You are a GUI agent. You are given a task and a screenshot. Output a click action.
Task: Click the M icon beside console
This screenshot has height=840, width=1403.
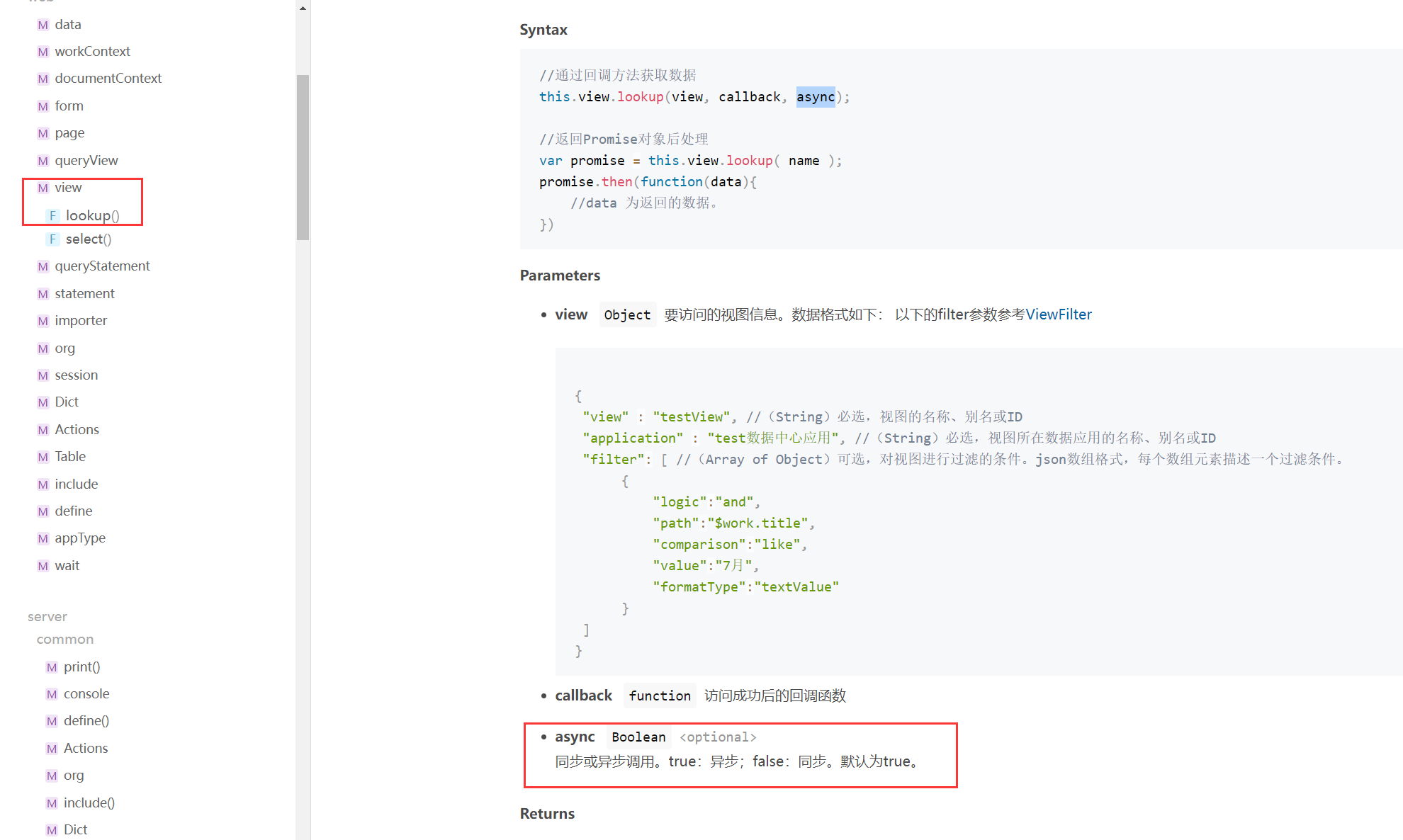(52, 694)
